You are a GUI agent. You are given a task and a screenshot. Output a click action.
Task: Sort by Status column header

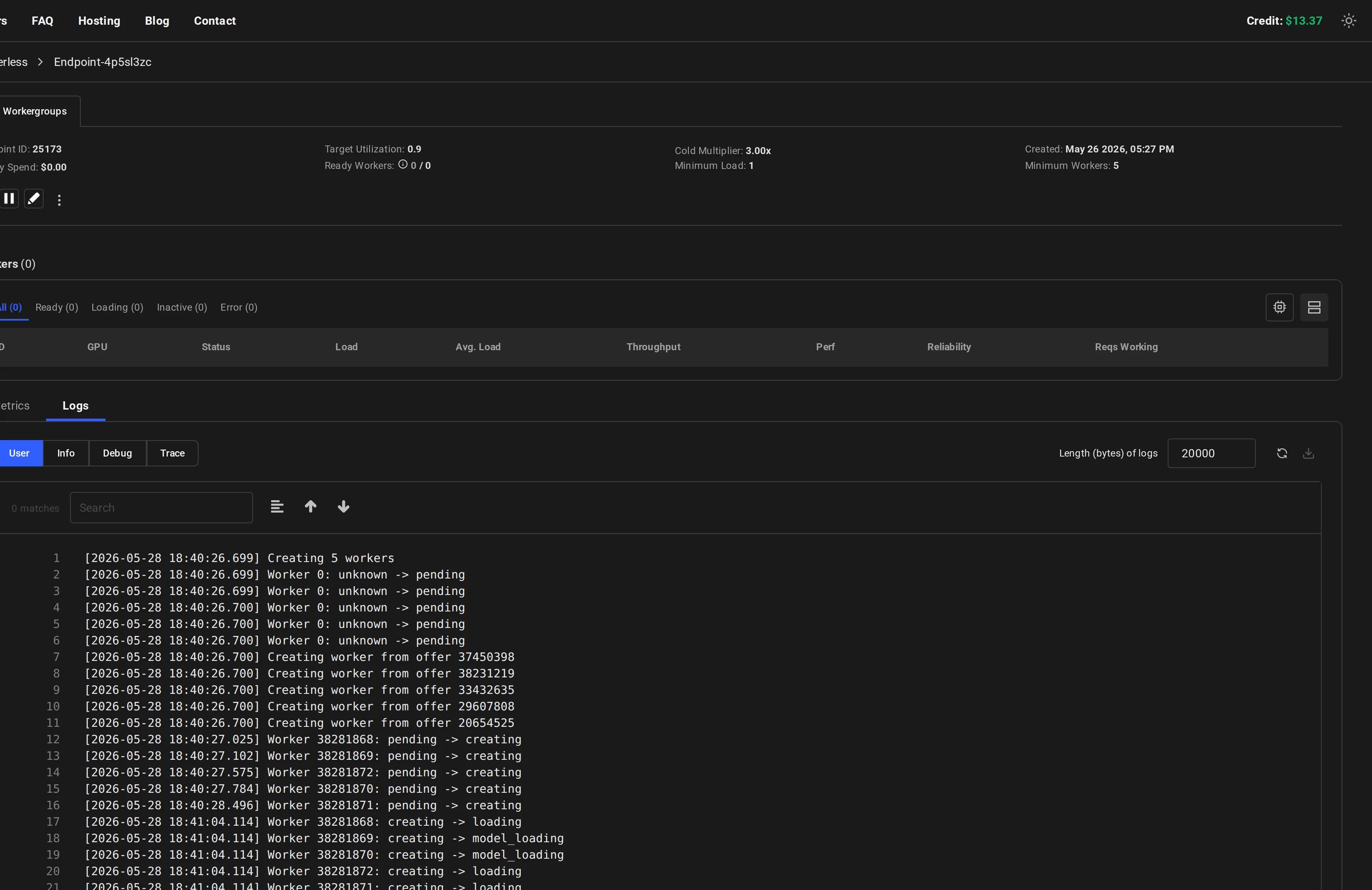216,347
